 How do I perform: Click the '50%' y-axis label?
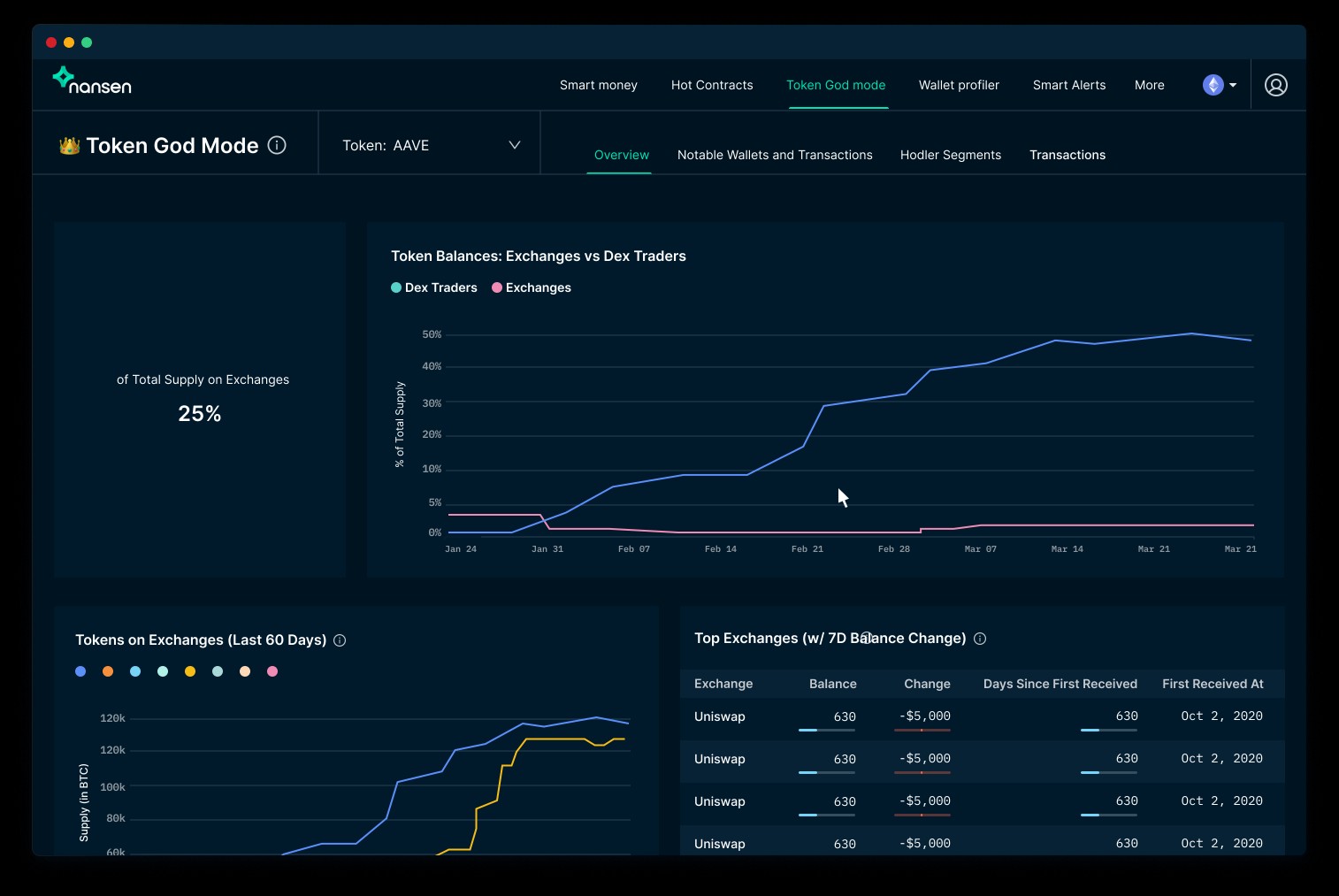[432, 334]
